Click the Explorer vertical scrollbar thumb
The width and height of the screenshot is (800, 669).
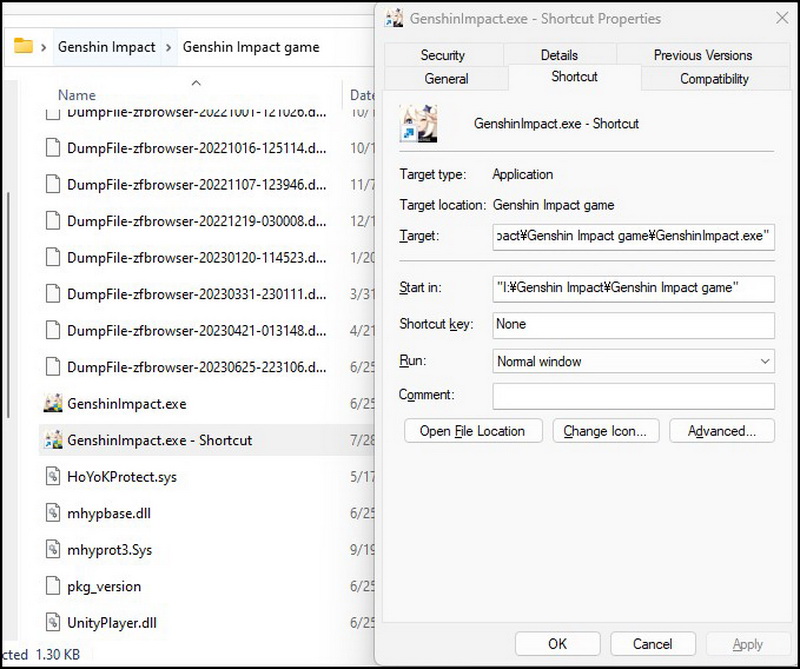coord(9,305)
